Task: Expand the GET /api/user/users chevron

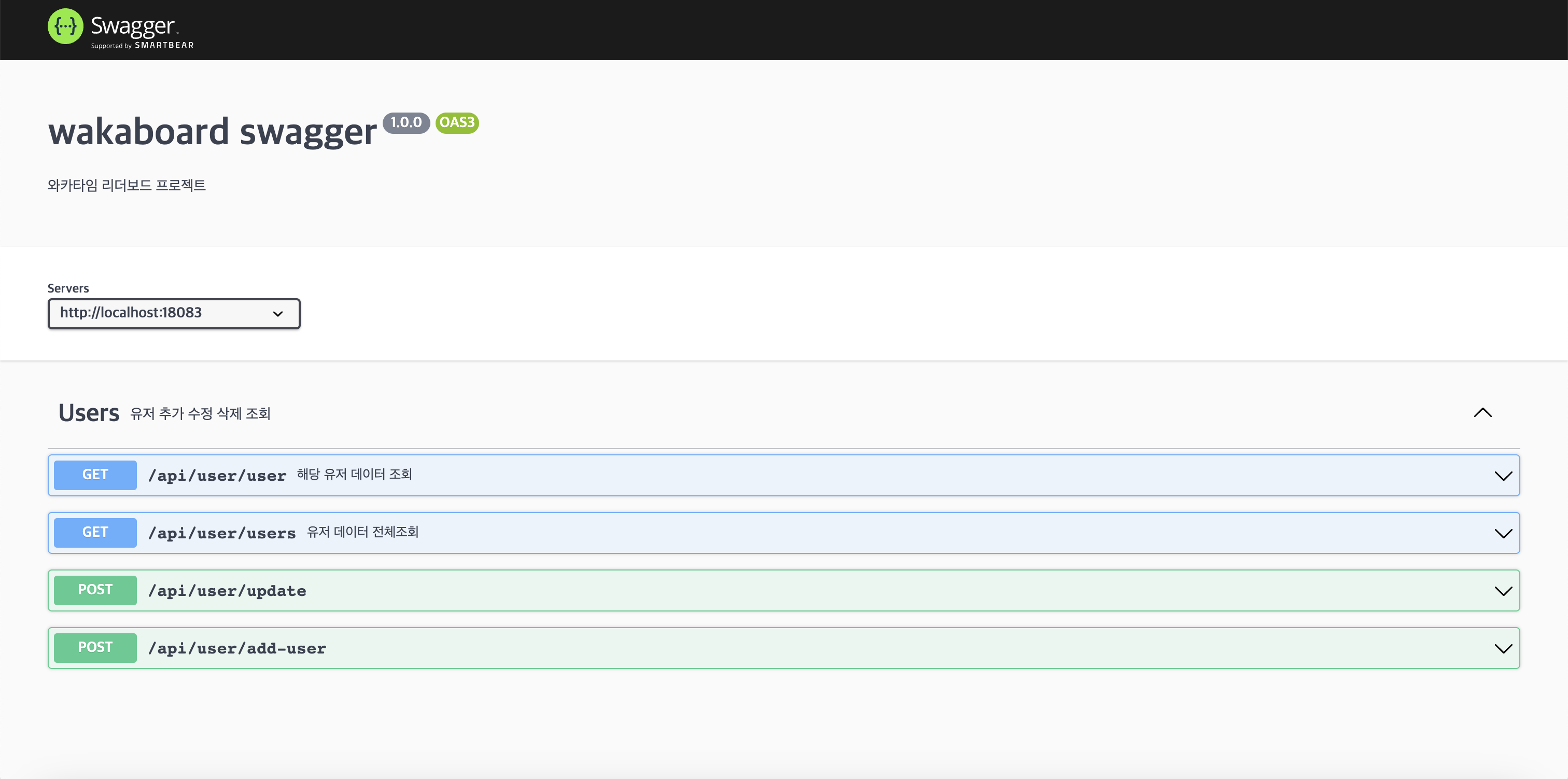Action: 1502,534
